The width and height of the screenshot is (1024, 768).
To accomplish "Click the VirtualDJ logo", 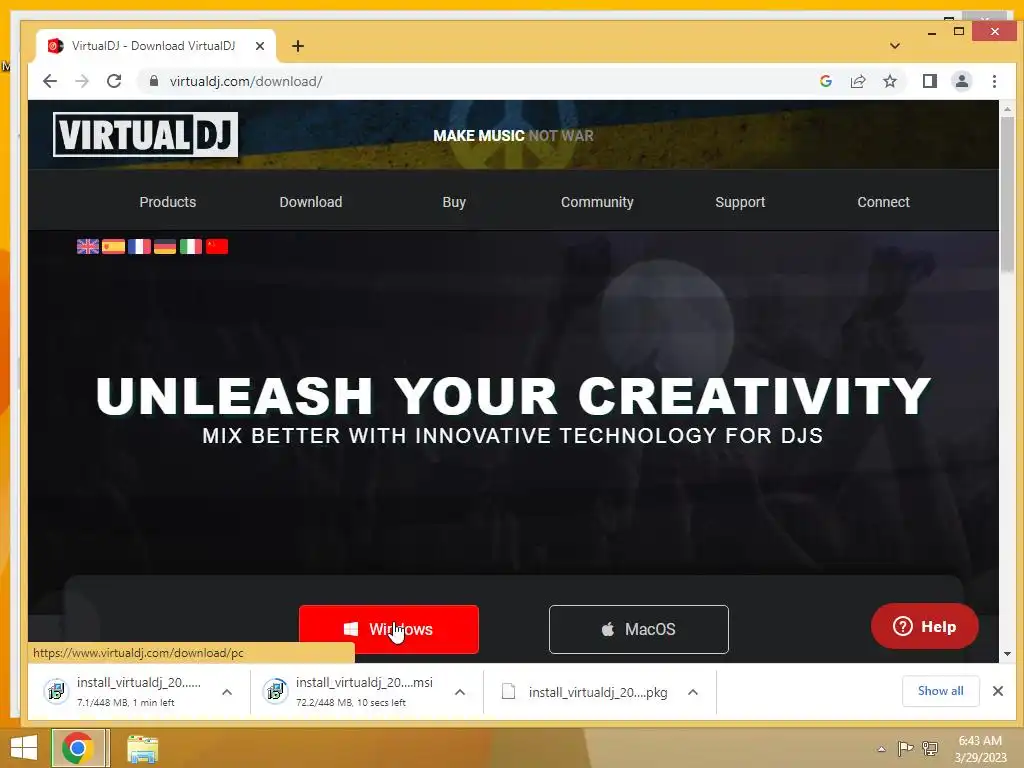I will tap(145, 135).
